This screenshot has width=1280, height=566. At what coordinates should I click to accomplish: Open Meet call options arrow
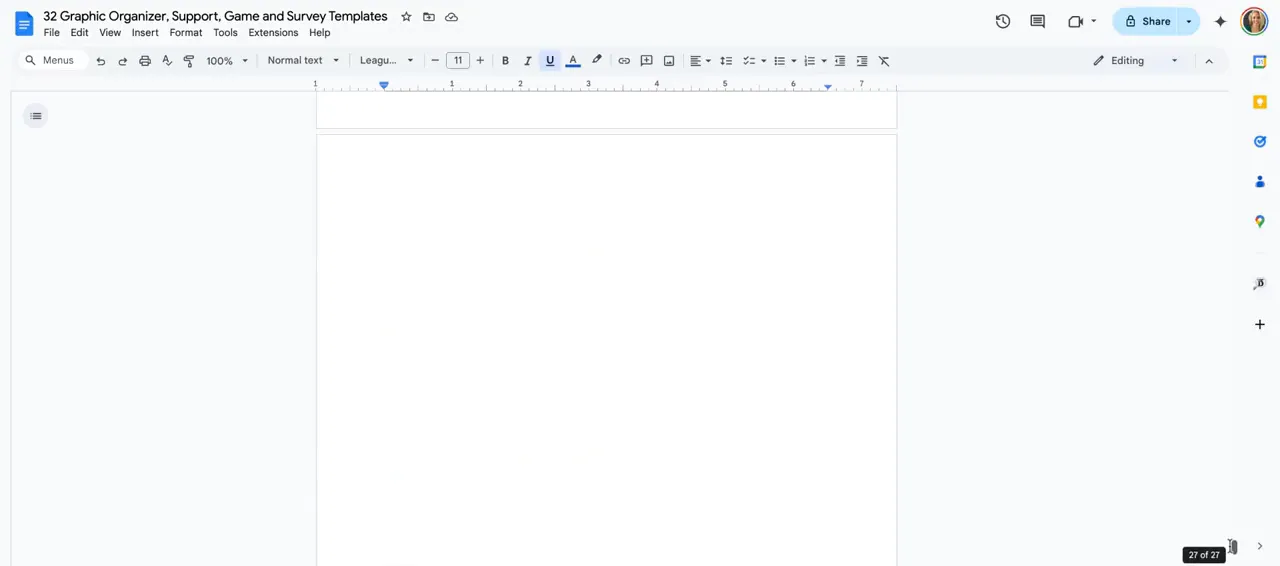(1094, 21)
